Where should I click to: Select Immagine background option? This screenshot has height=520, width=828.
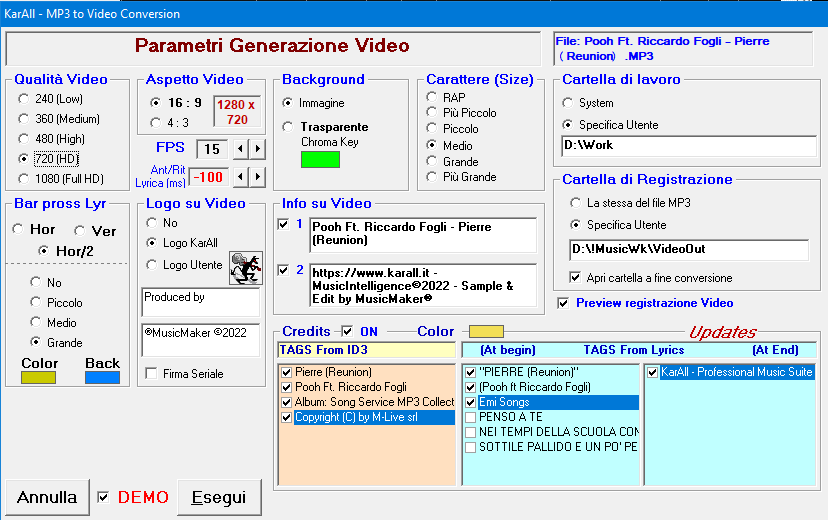(287, 102)
